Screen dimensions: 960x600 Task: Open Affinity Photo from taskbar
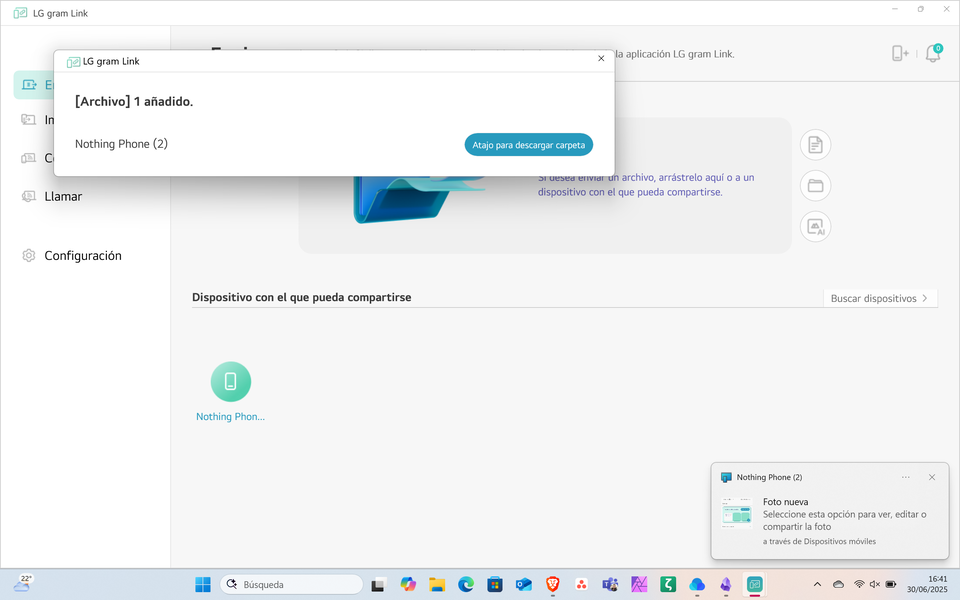[639, 585]
